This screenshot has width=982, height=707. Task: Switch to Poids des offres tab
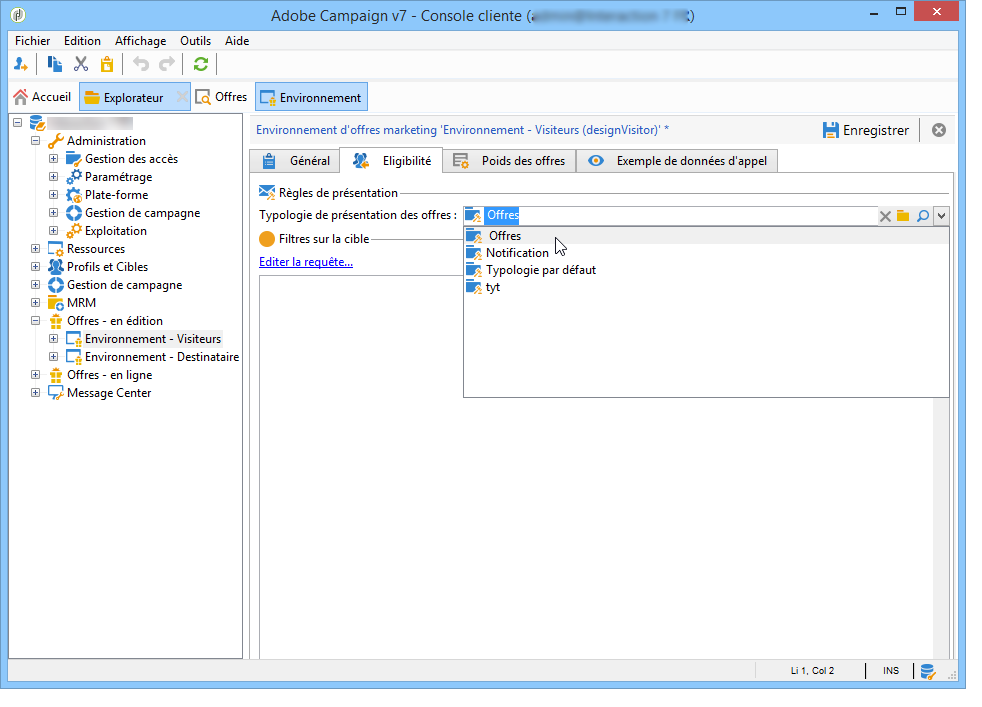509,161
